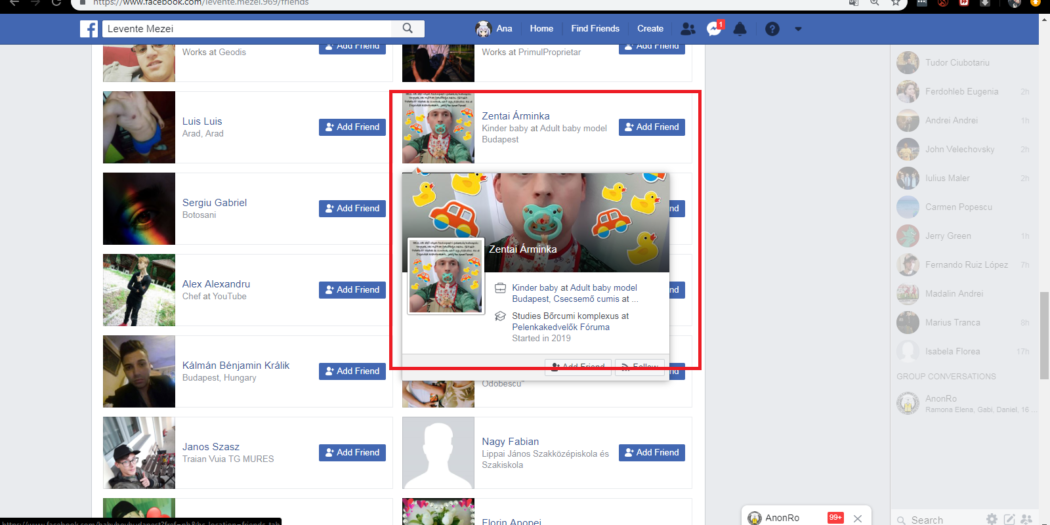Open Create in top navigation

click(650, 29)
